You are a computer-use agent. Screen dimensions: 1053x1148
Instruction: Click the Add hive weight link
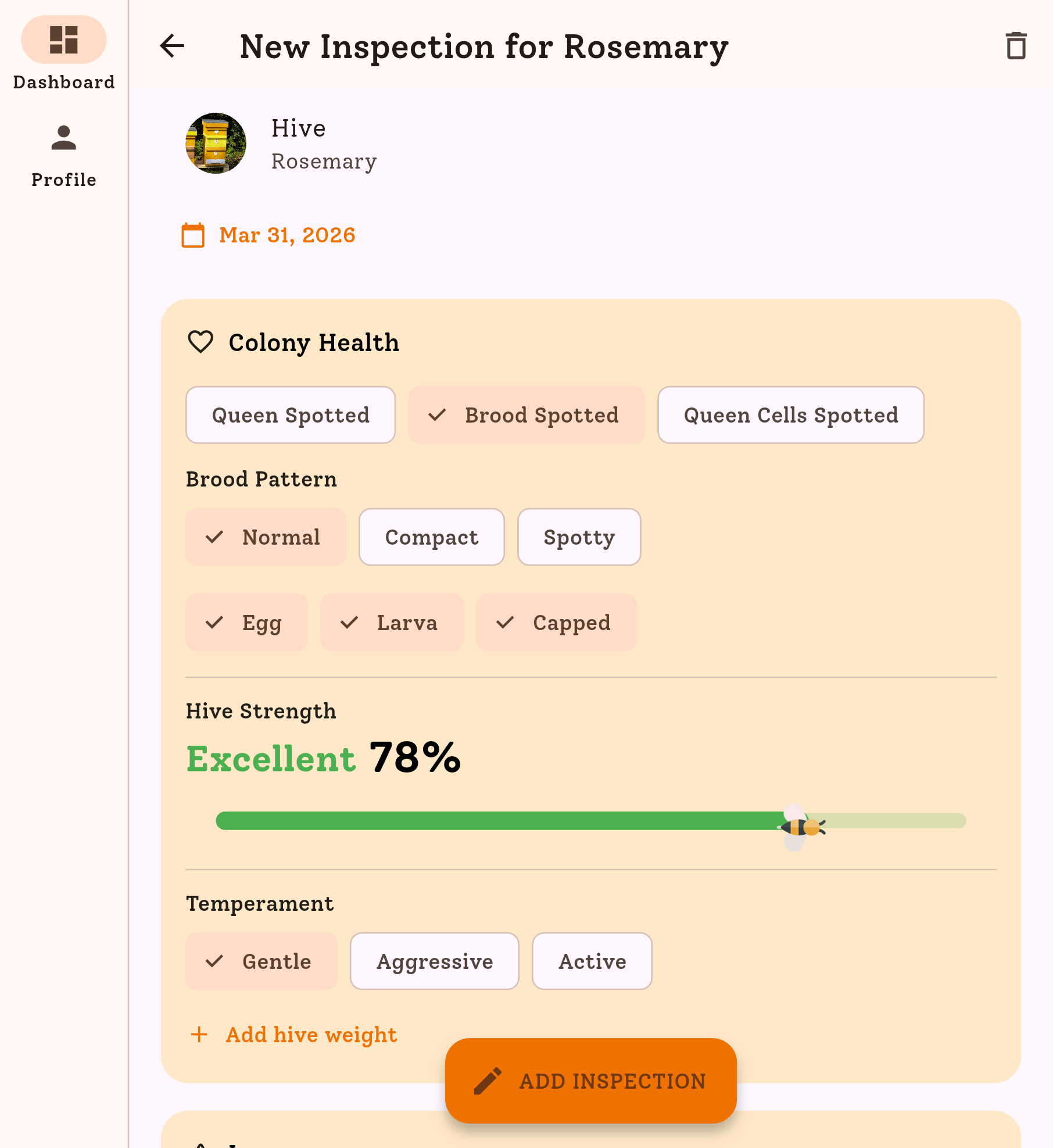310,1035
